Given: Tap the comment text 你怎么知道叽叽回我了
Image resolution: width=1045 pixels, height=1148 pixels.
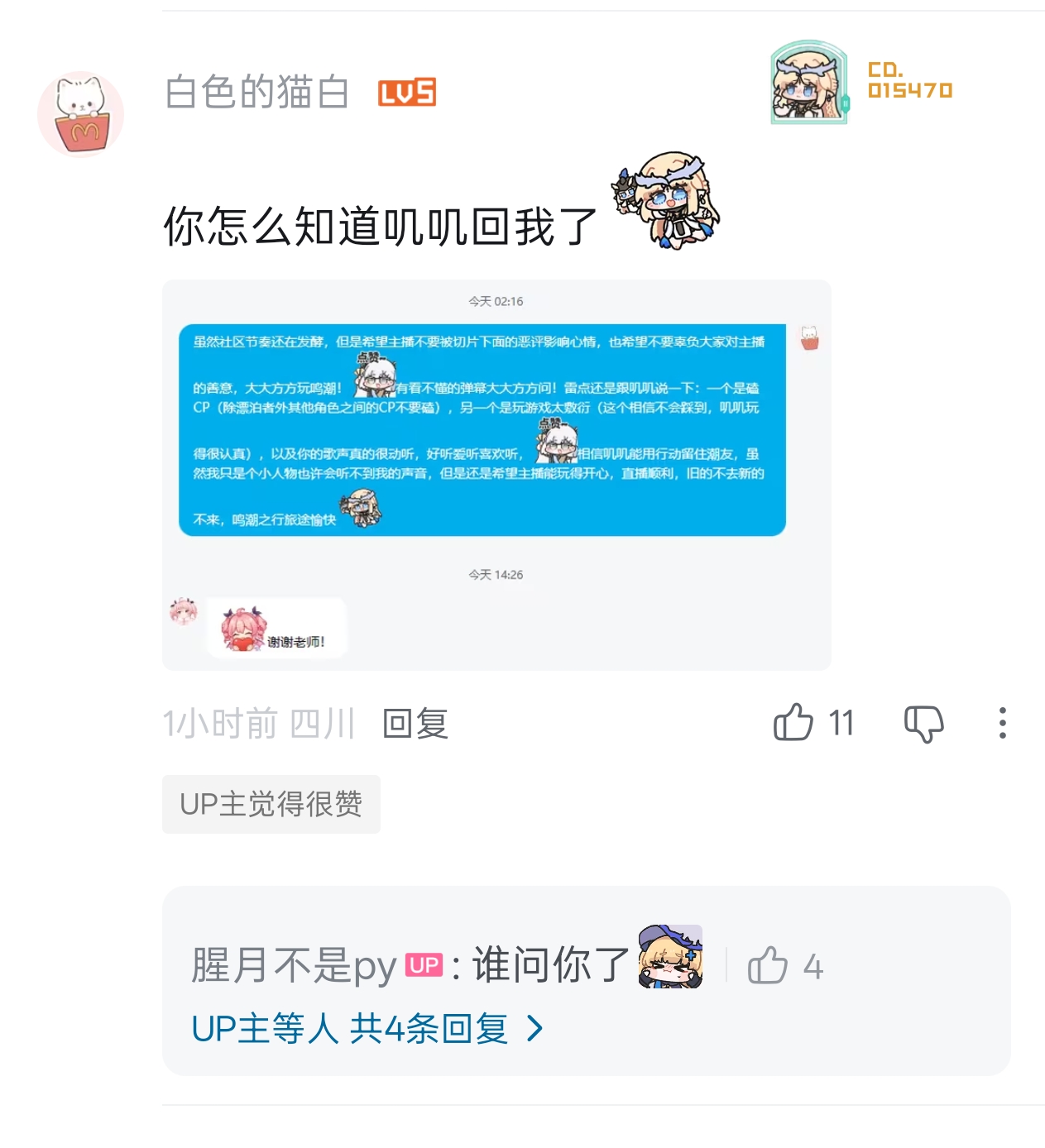Looking at the screenshot, I should pyautogui.click(x=380, y=227).
